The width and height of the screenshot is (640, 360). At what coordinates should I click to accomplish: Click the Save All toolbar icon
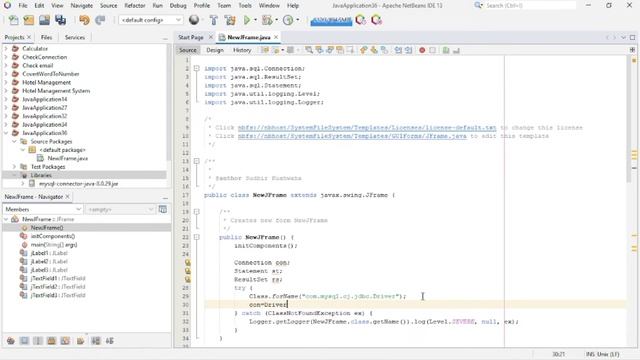[60, 20]
